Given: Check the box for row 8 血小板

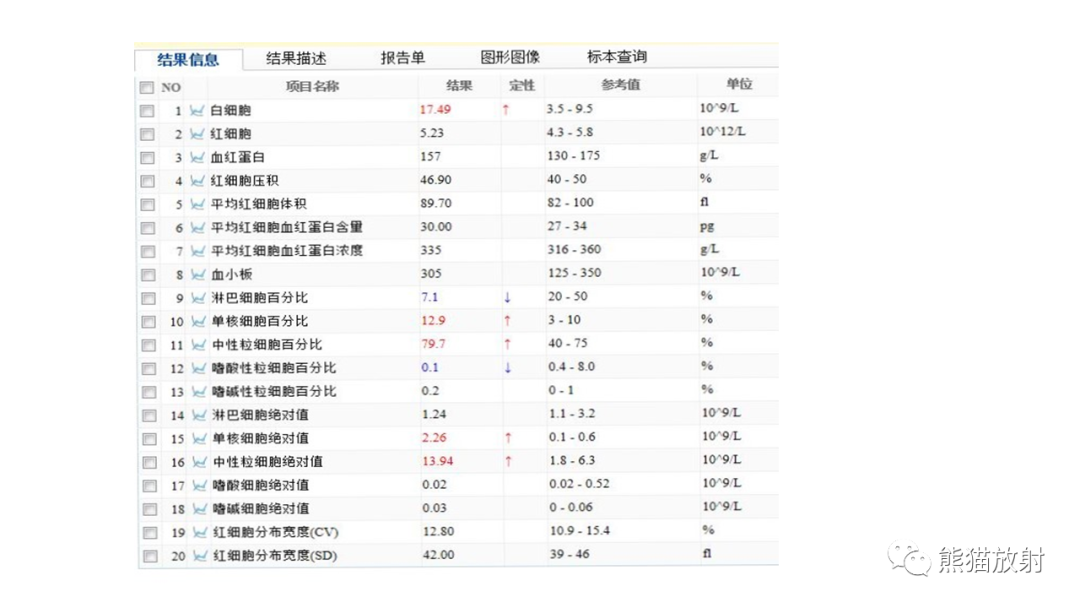Looking at the screenshot, I should pyautogui.click(x=148, y=275).
